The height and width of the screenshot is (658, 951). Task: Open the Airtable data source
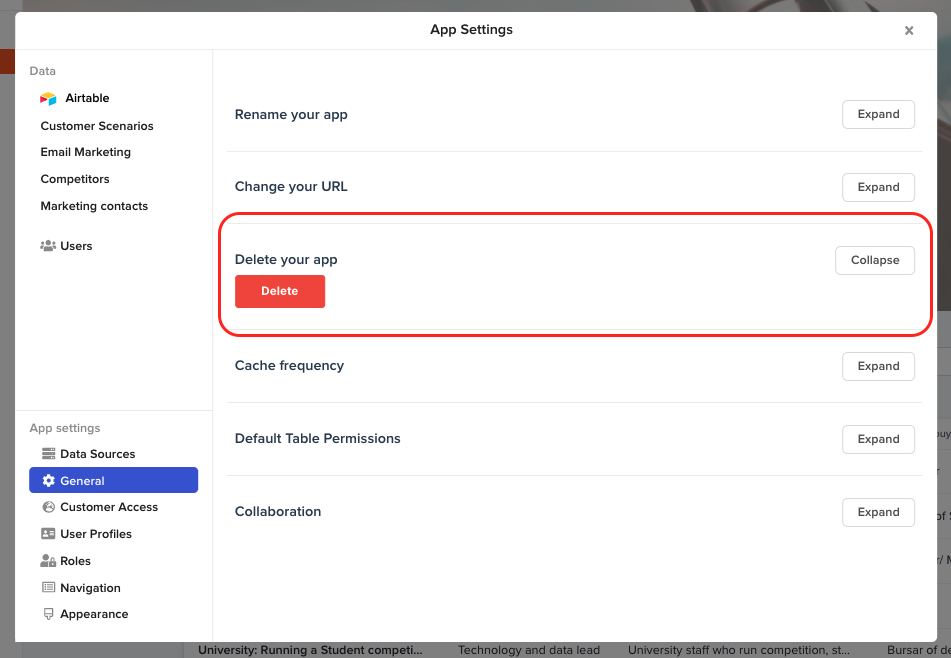pyautogui.click(x=87, y=98)
